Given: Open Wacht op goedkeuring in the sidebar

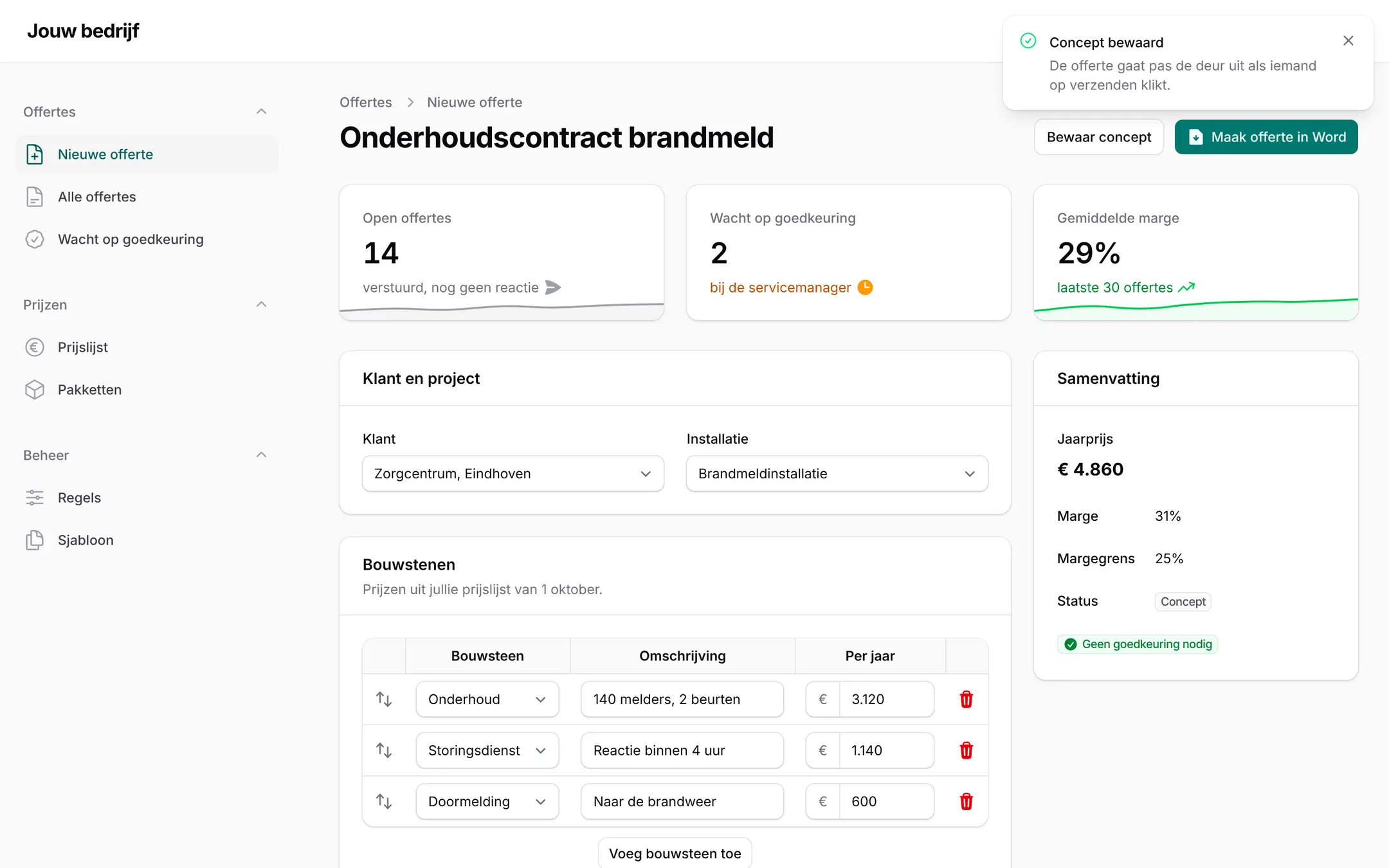Looking at the screenshot, I should point(147,239).
